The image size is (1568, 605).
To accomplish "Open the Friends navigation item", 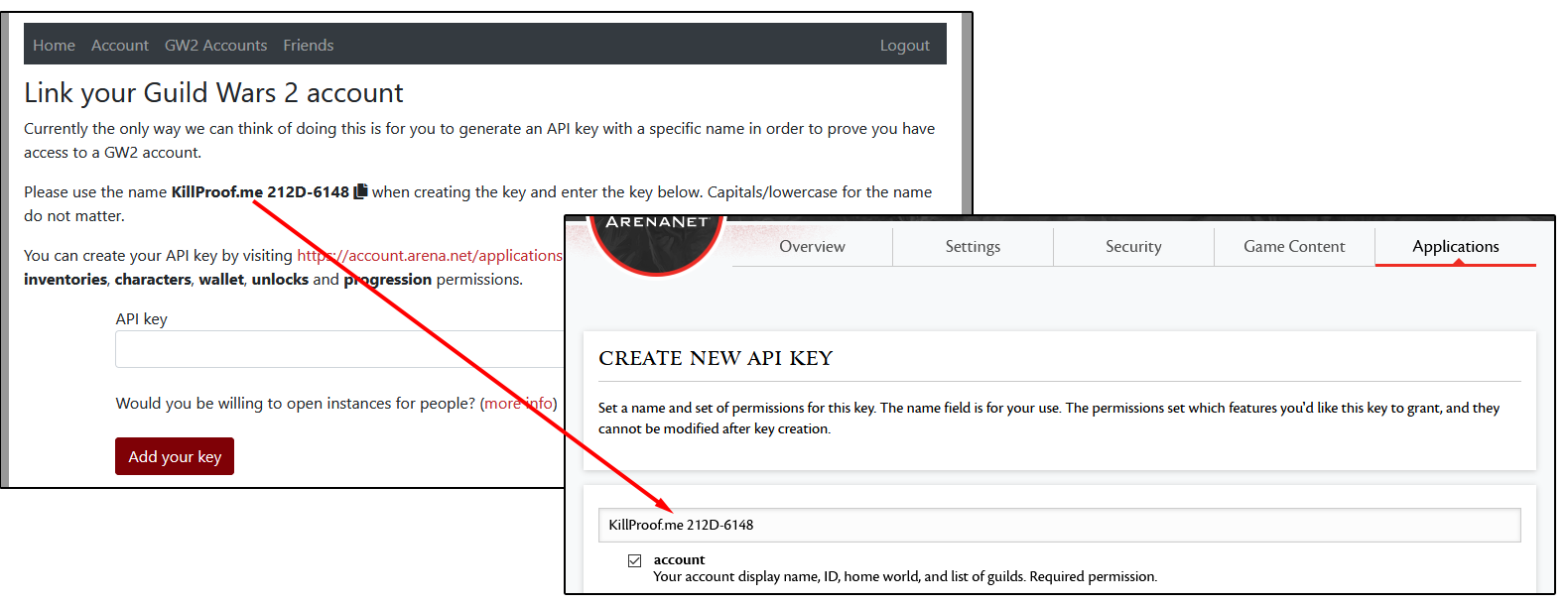I will point(309,46).
